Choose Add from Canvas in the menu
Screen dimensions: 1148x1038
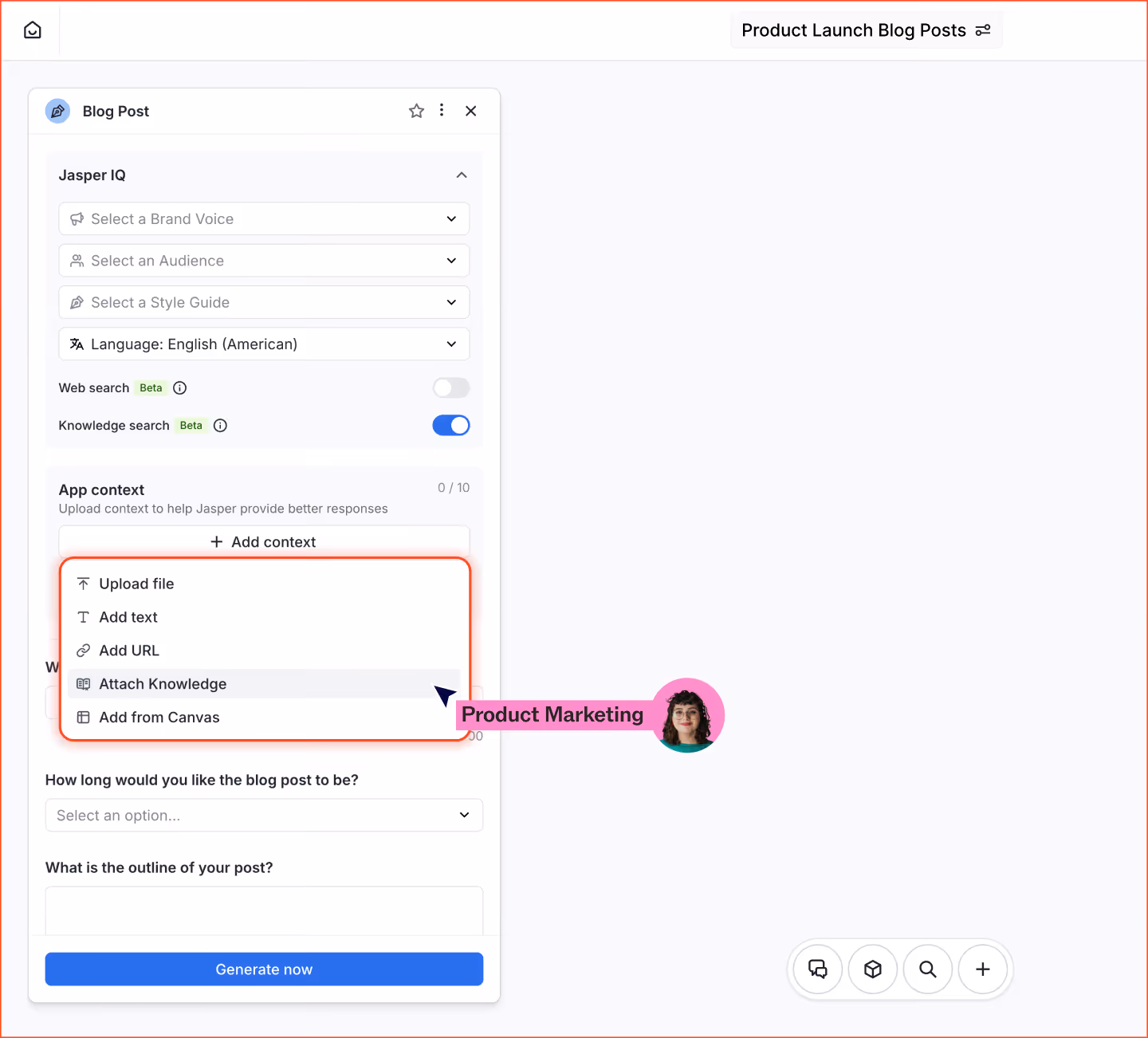(159, 717)
